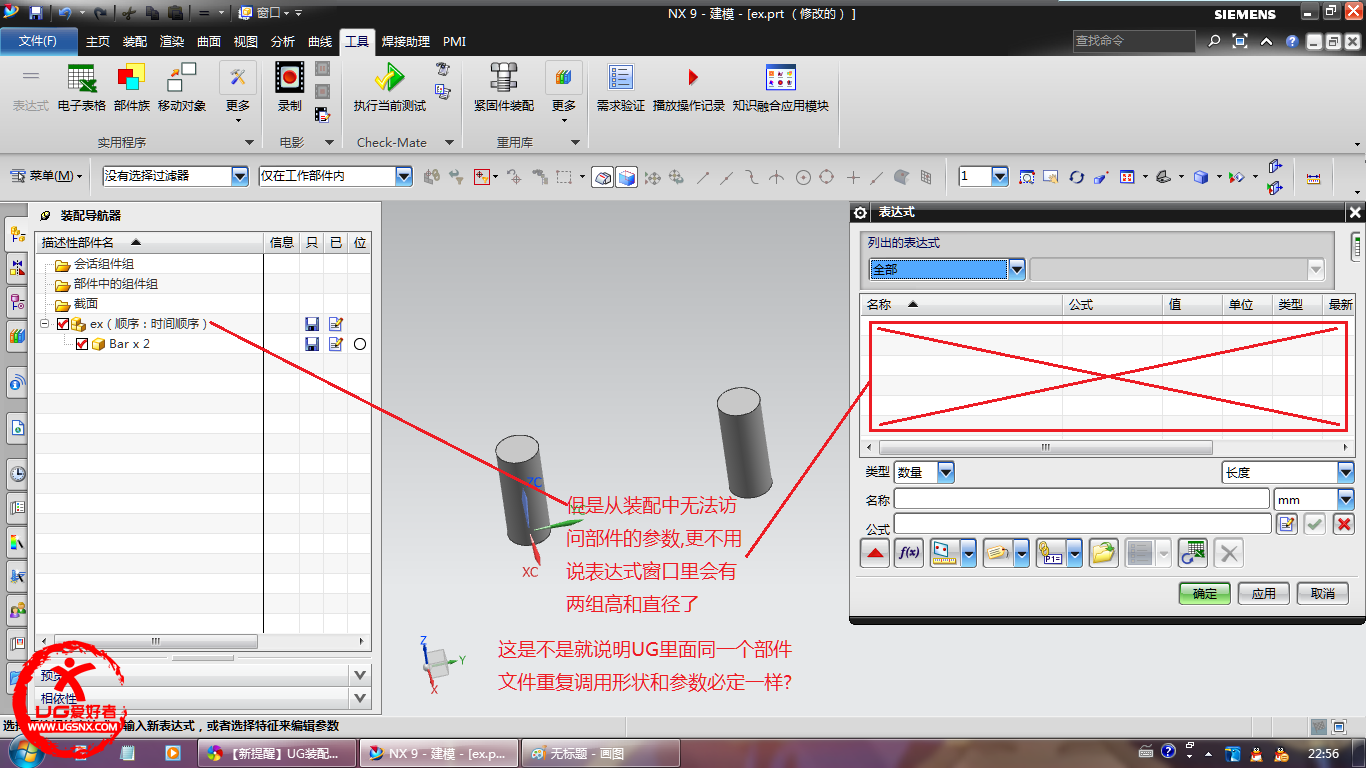This screenshot has height=768, width=1366.
Task: Click the 确定 button
Action: pyautogui.click(x=1205, y=593)
